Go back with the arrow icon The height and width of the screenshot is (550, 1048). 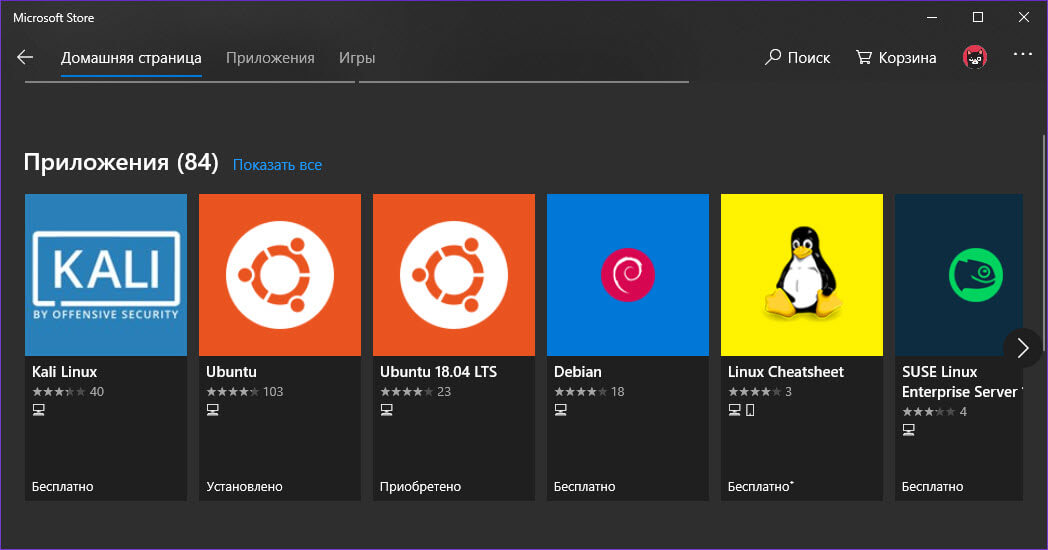point(25,57)
